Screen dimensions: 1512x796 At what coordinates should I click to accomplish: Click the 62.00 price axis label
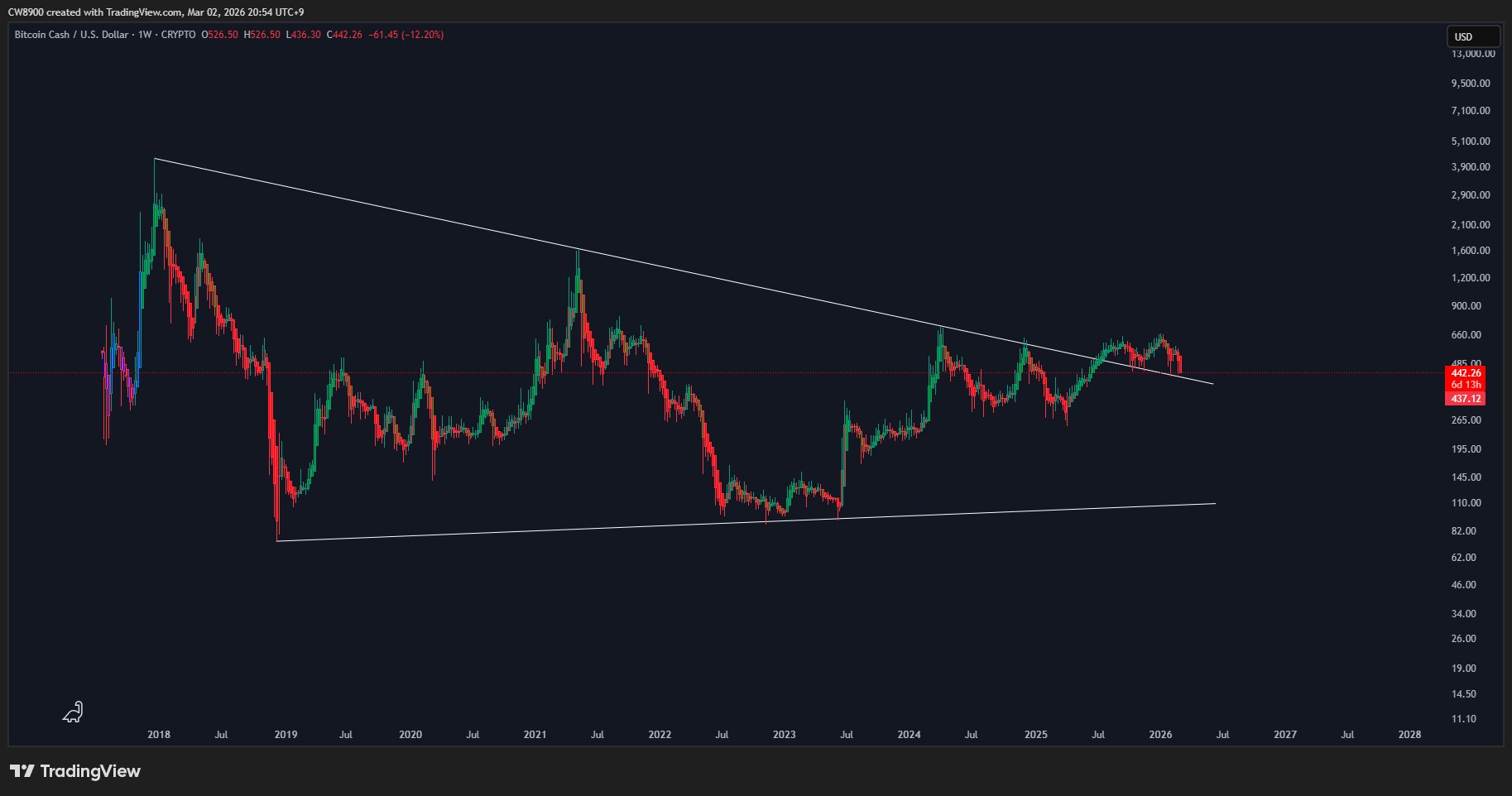[1464, 558]
